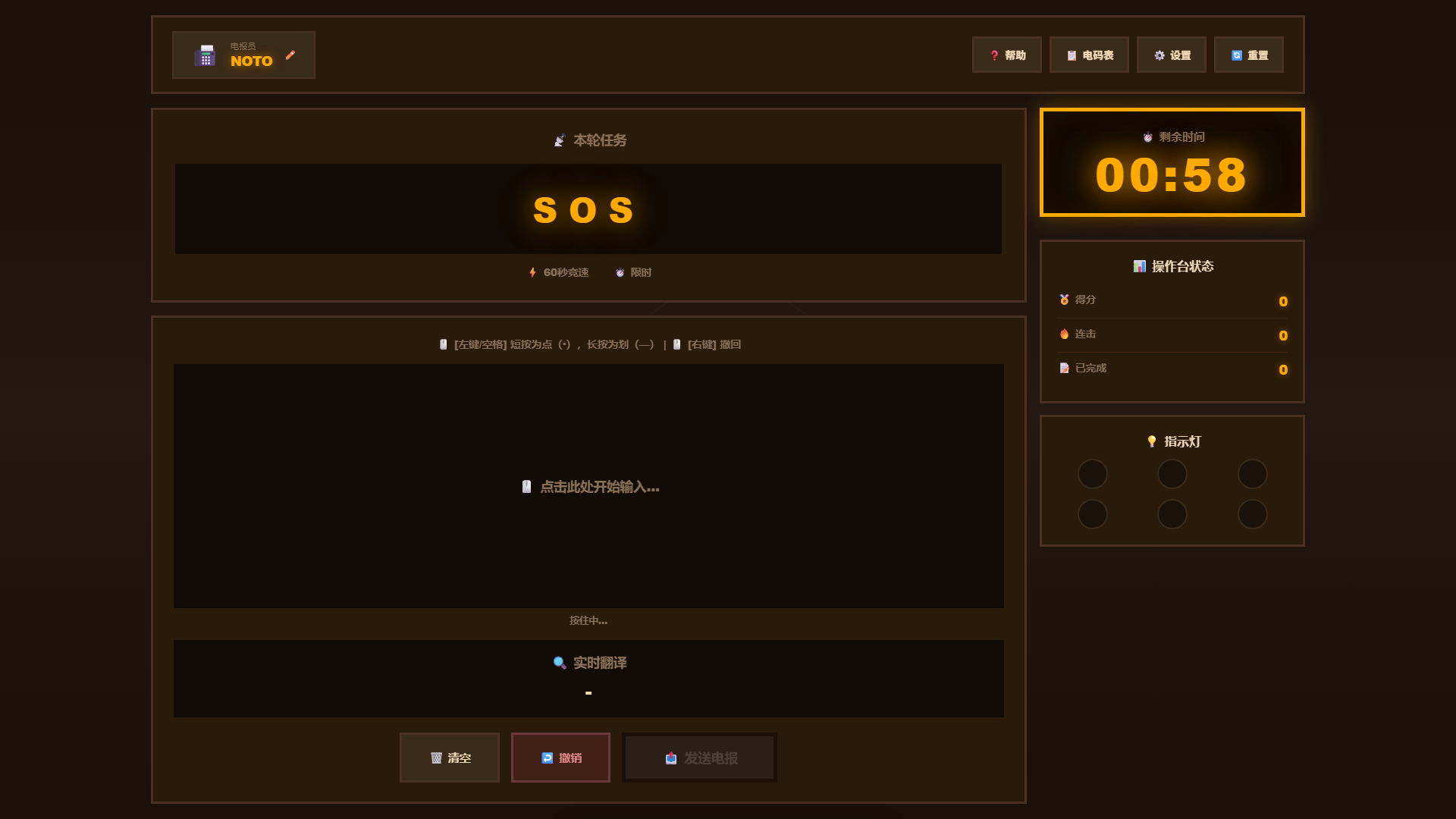Click the top-middle indicator lamp
Viewport: 1456px width, 819px height.
pyautogui.click(x=1172, y=474)
